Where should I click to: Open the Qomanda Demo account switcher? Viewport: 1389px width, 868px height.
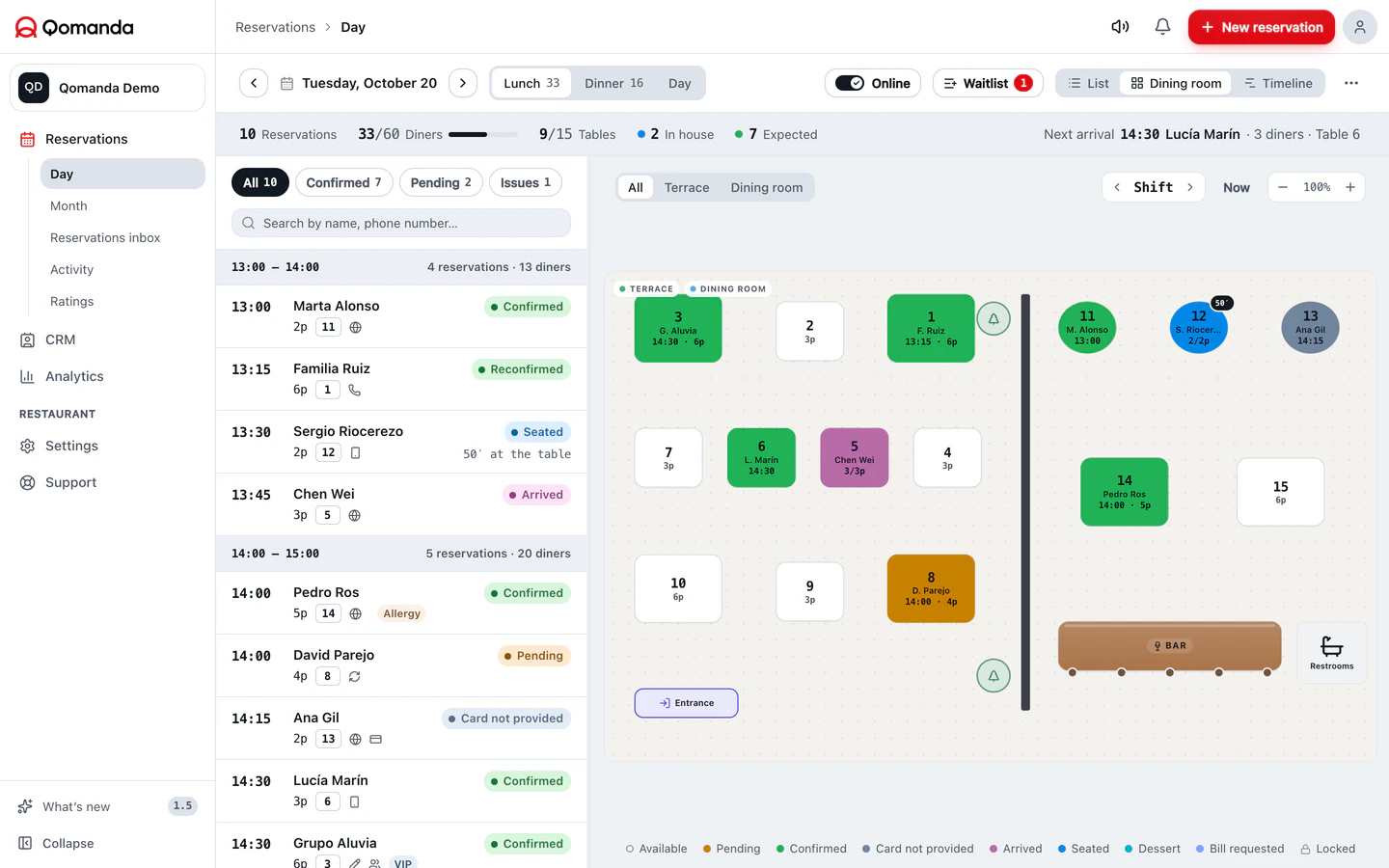pyautogui.click(x=107, y=88)
